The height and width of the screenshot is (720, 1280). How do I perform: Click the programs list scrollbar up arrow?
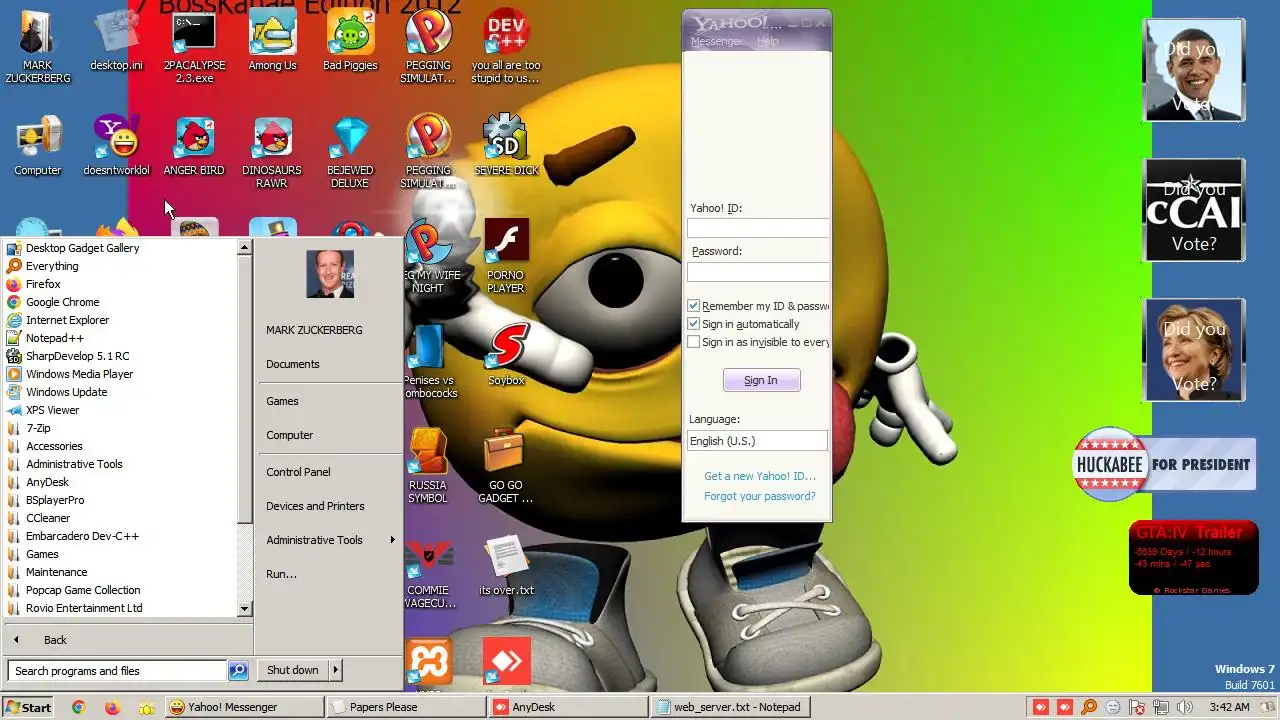pyautogui.click(x=244, y=247)
